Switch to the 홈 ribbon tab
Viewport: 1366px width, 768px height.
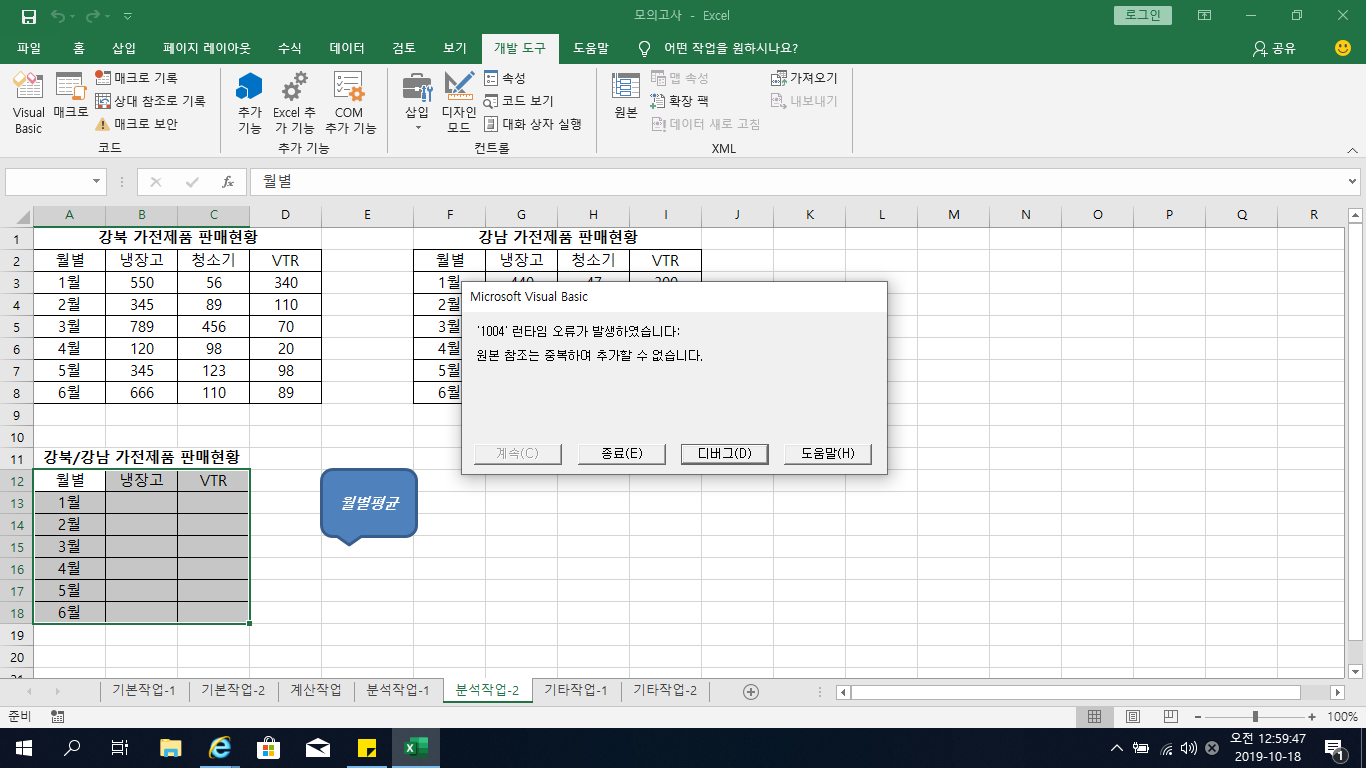79,48
